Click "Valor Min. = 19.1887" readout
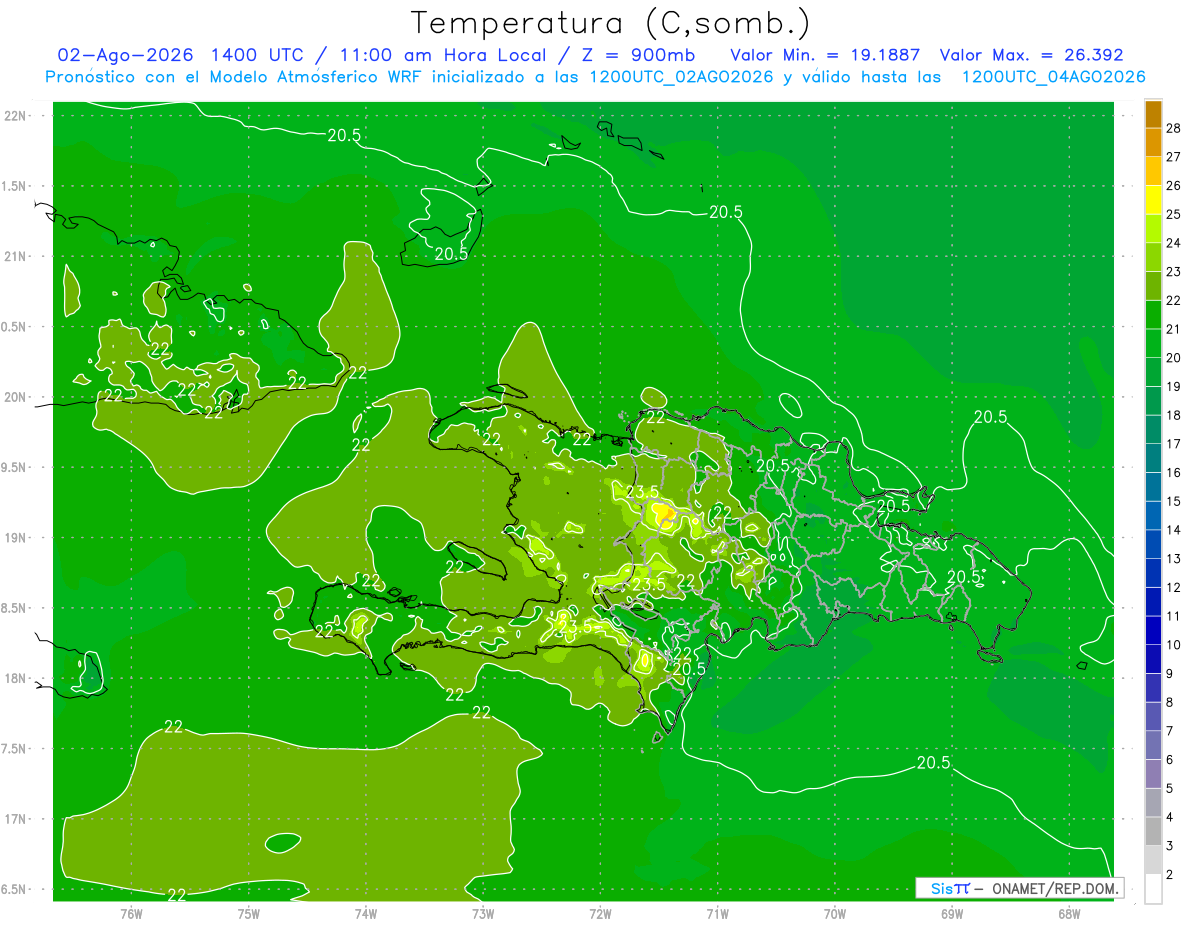Image resolution: width=1200 pixels, height=927 pixels. pos(825,55)
